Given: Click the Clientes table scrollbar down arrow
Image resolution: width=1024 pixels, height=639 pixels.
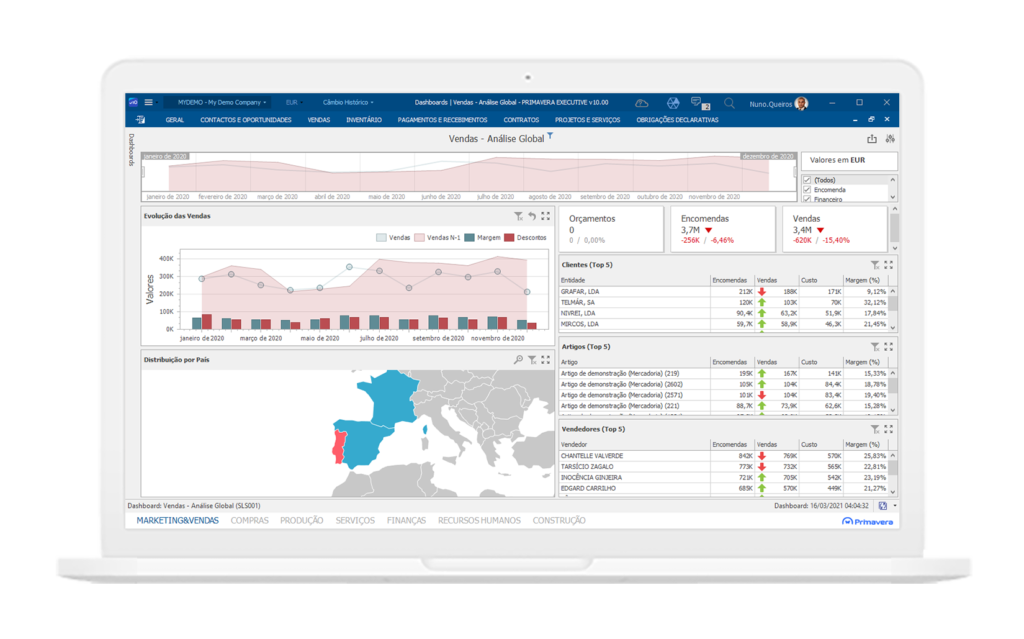Looking at the screenshot, I should point(893,327).
